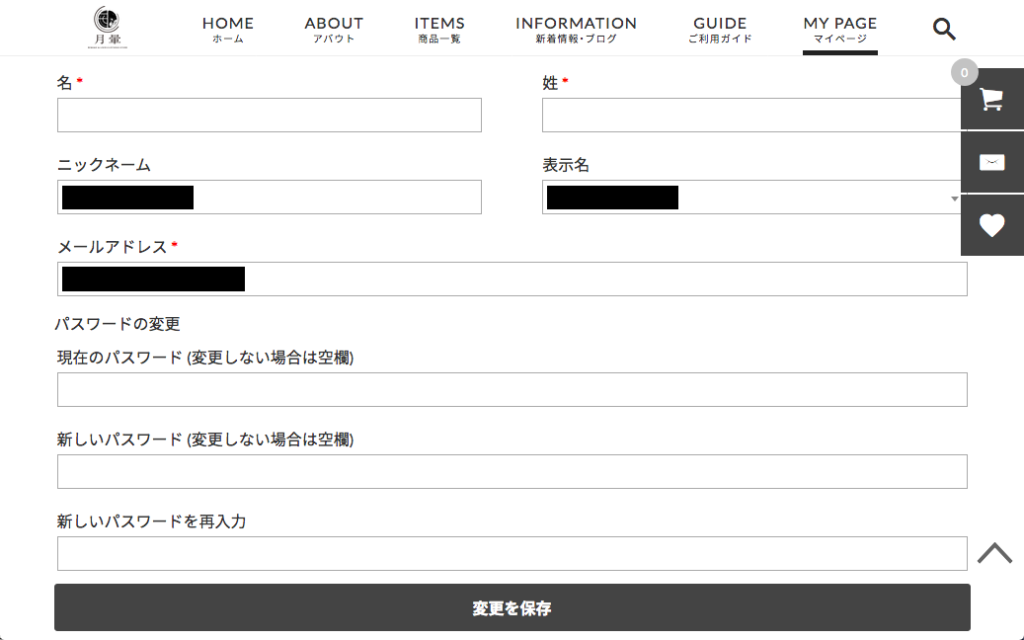
Task: Open the shopping cart icon
Action: [x=991, y=100]
